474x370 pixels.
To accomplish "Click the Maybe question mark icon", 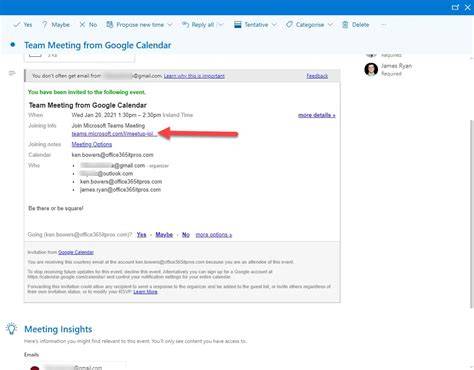I will (x=44, y=25).
